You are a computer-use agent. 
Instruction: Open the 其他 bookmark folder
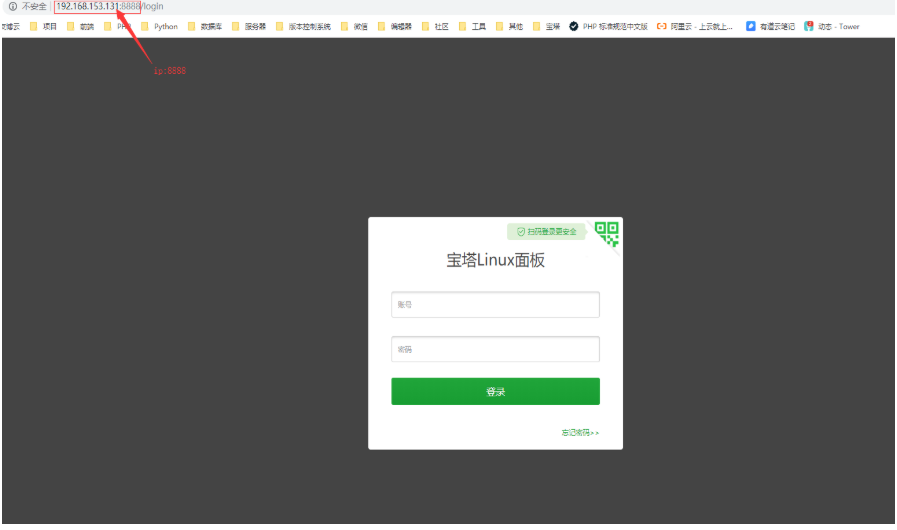tap(510, 26)
